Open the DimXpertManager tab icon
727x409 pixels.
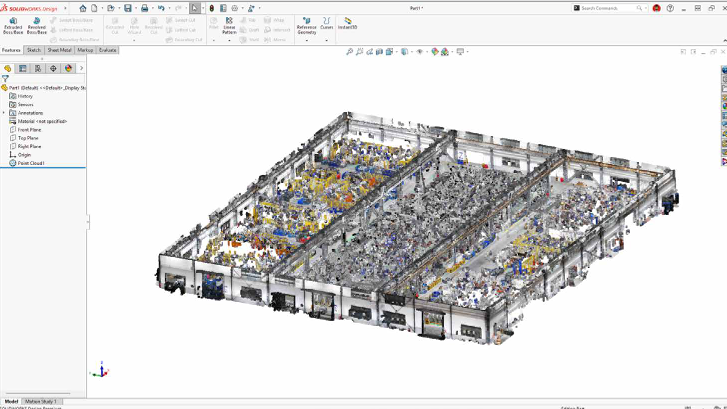(53, 68)
